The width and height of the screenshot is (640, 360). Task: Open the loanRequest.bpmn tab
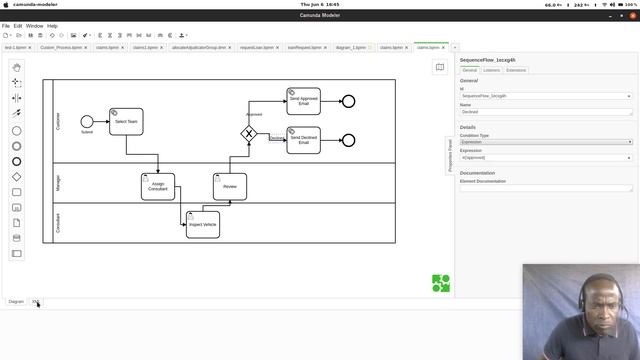pos(304,48)
